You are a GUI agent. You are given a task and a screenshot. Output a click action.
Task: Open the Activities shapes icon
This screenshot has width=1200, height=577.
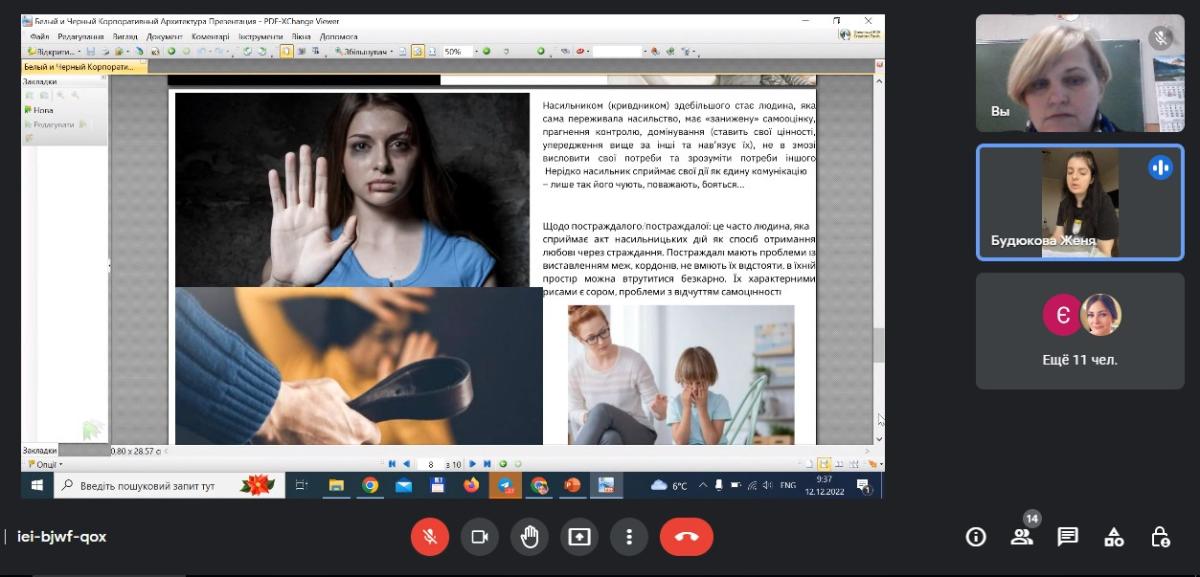pos(1114,537)
